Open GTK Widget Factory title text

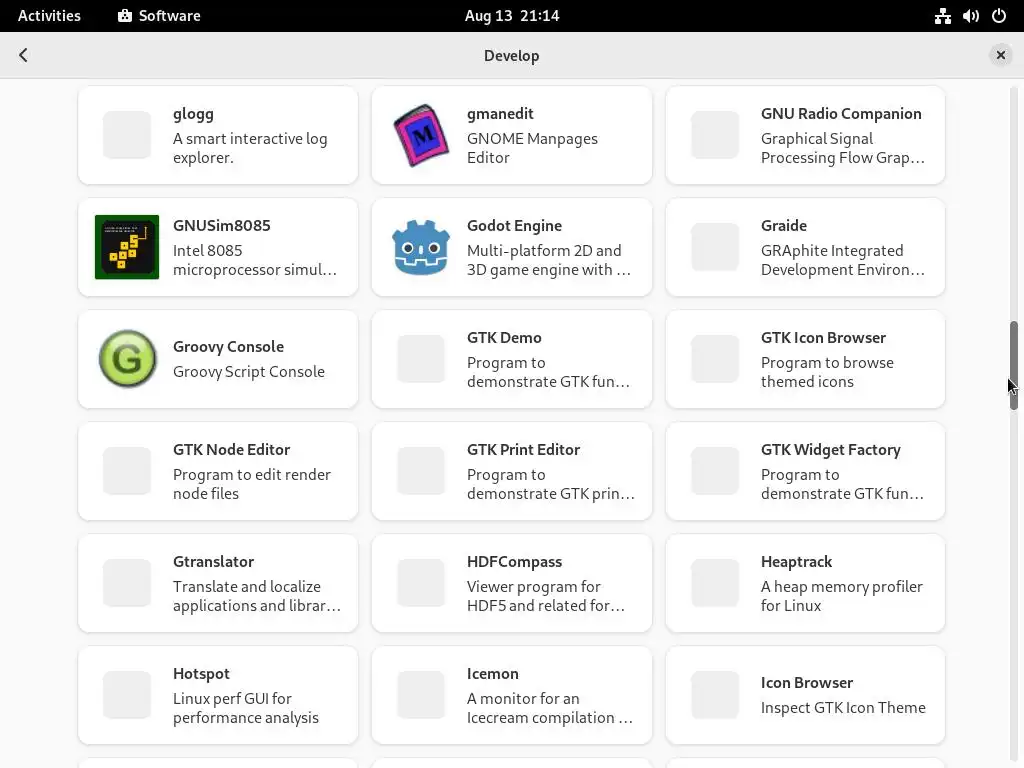[x=830, y=450]
